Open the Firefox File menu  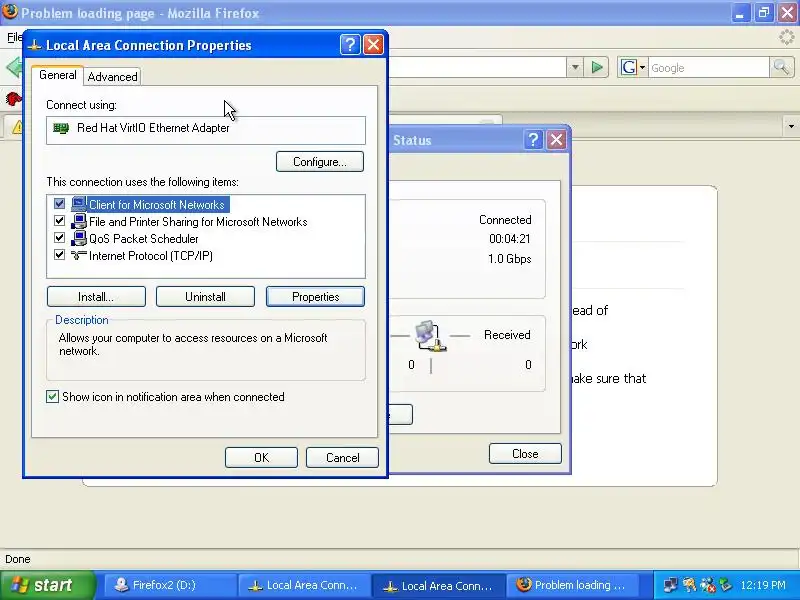14,37
